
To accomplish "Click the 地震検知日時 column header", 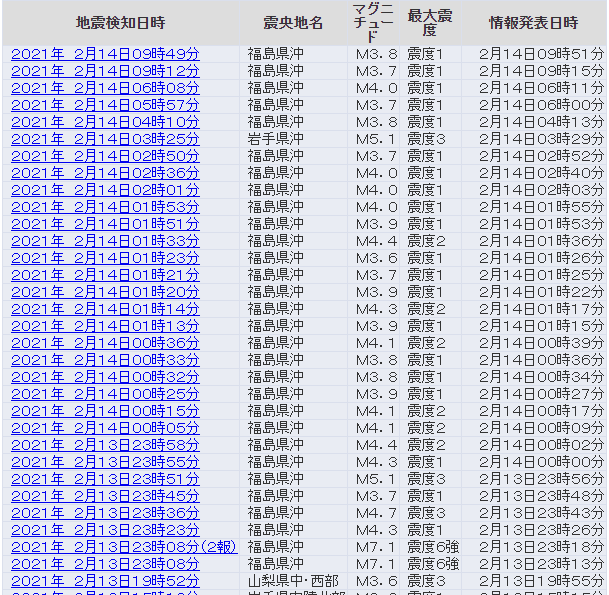I will pyautogui.click(x=121, y=23).
